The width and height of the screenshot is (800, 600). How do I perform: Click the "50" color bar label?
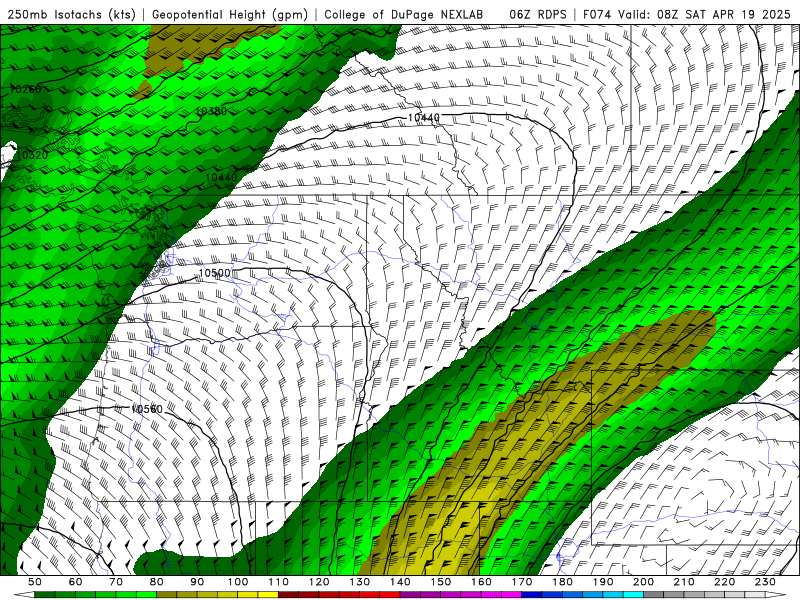pos(35,582)
